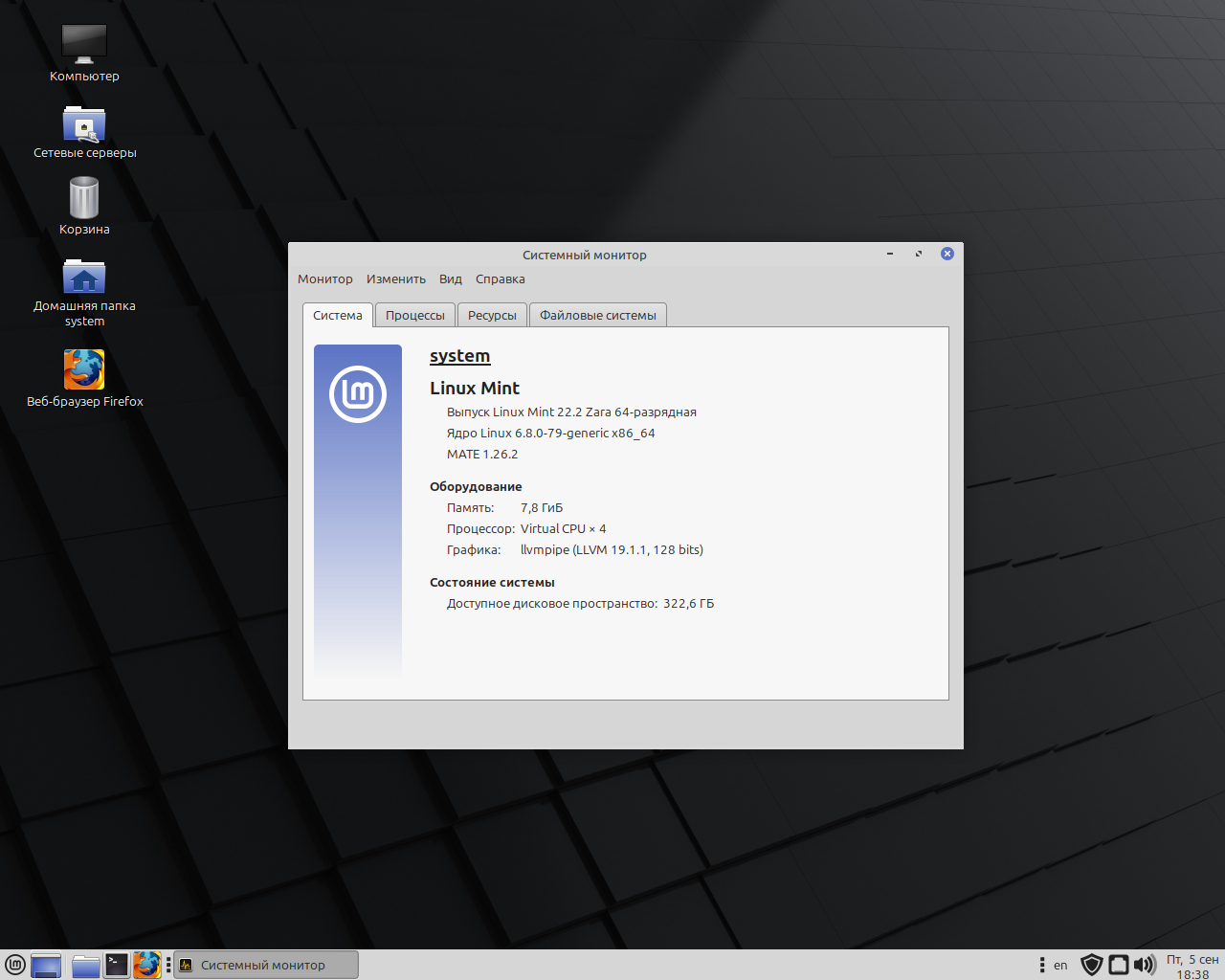Click the panel handle before tray

(x=1042, y=965)
